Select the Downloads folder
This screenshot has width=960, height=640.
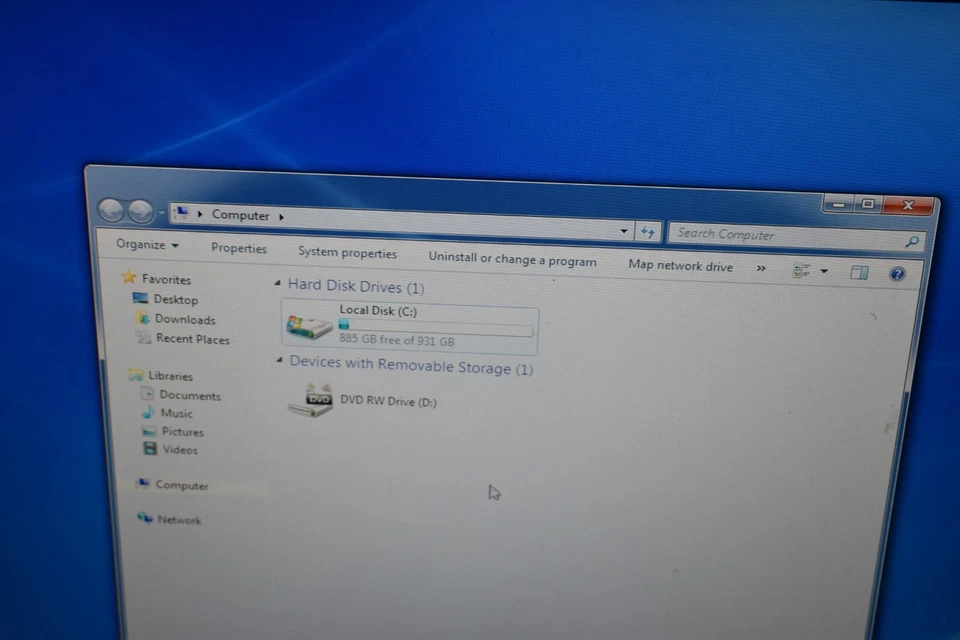click(184, 319)
